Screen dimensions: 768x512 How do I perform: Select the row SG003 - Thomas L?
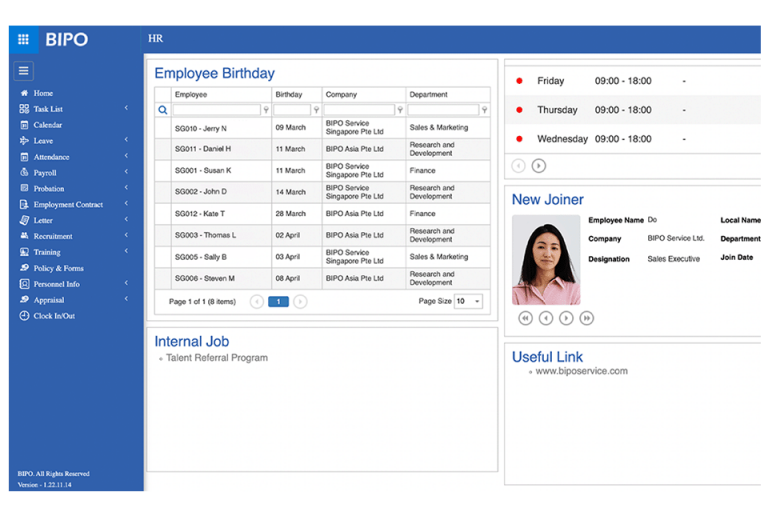point(322,235)
